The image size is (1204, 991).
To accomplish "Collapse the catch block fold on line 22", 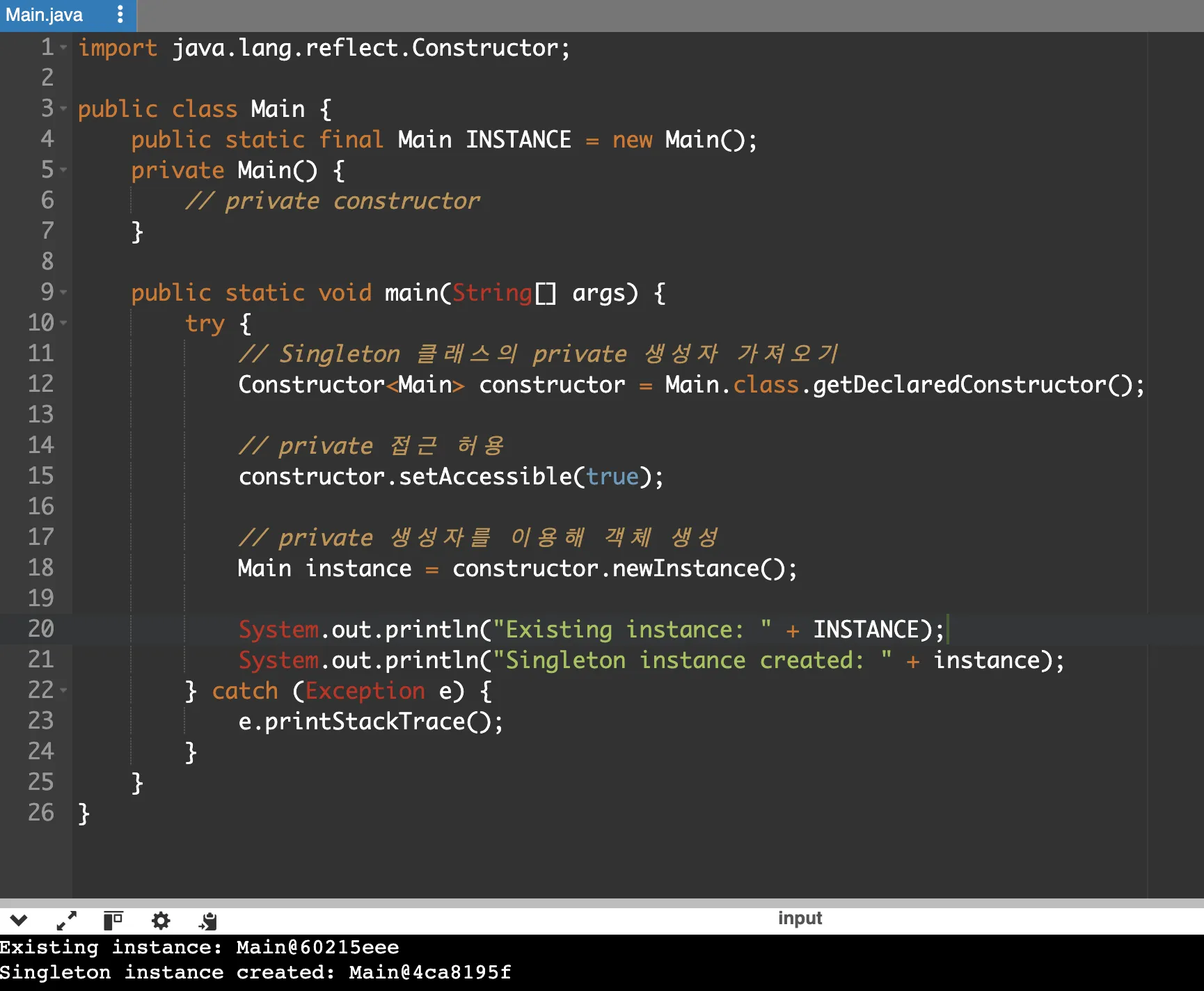I will 63,690.
